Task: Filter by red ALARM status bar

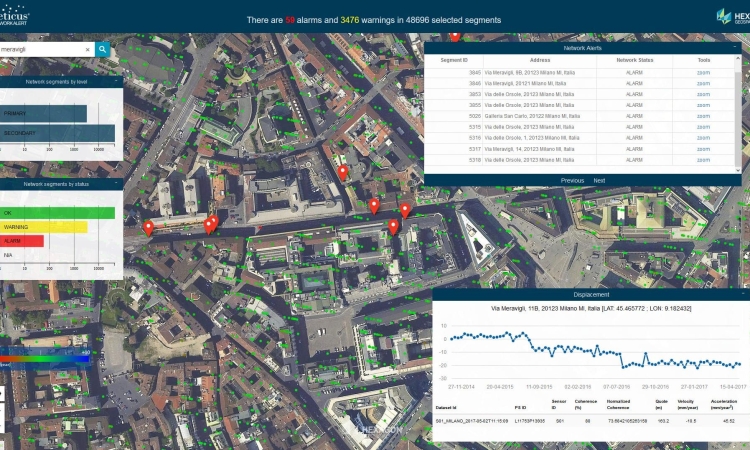Action: [x=22, y=241]
